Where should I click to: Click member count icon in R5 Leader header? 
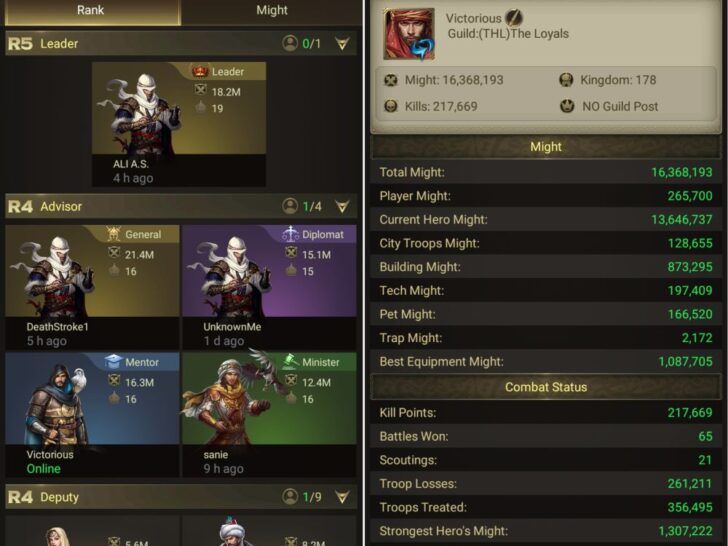[290, 44]
